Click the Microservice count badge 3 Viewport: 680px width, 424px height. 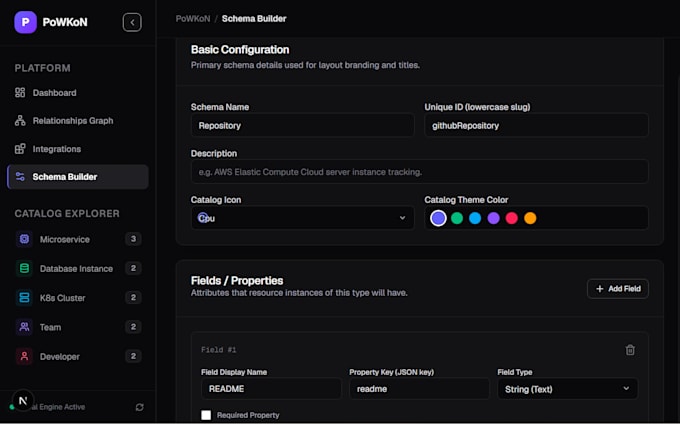[133, 239]
